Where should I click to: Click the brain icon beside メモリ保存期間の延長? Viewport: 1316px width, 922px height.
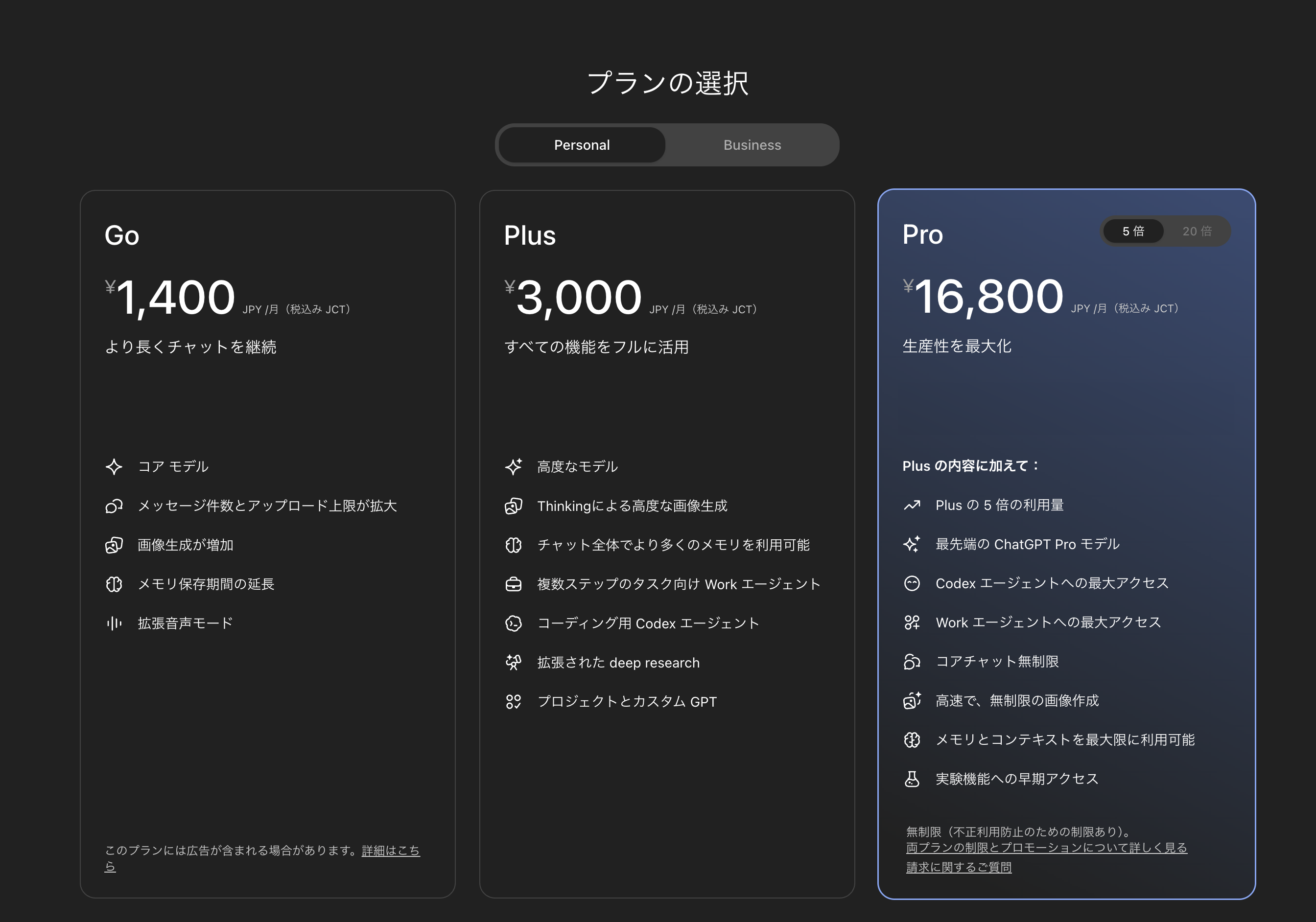[x=114, y=584]
